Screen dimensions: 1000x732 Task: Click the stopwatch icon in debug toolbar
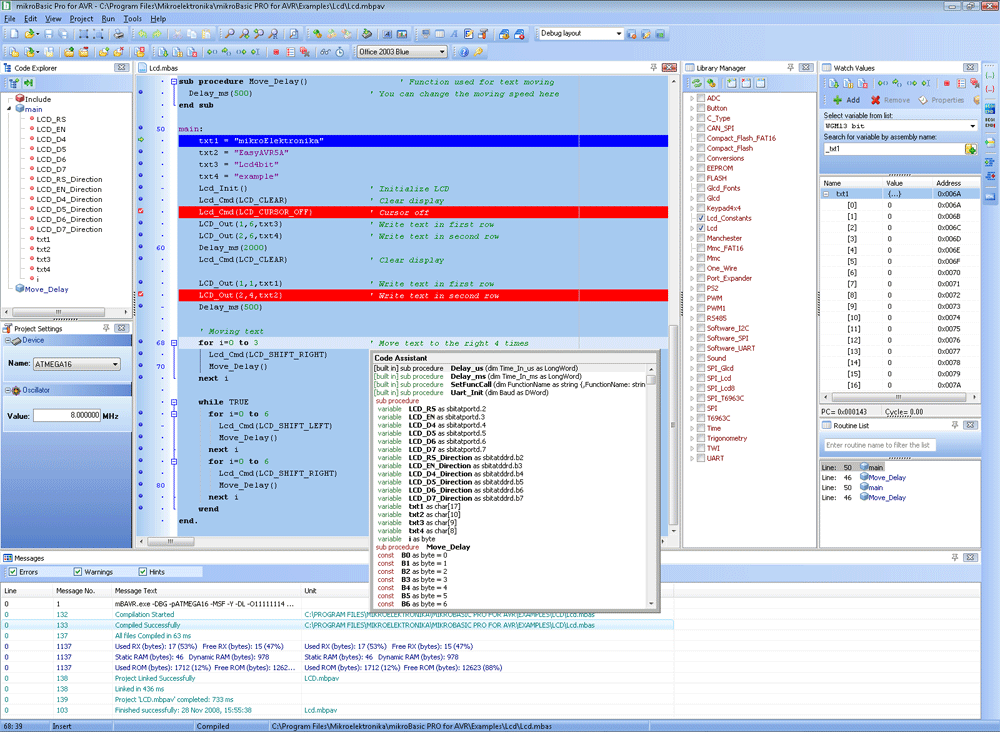[x=340, y=52]
